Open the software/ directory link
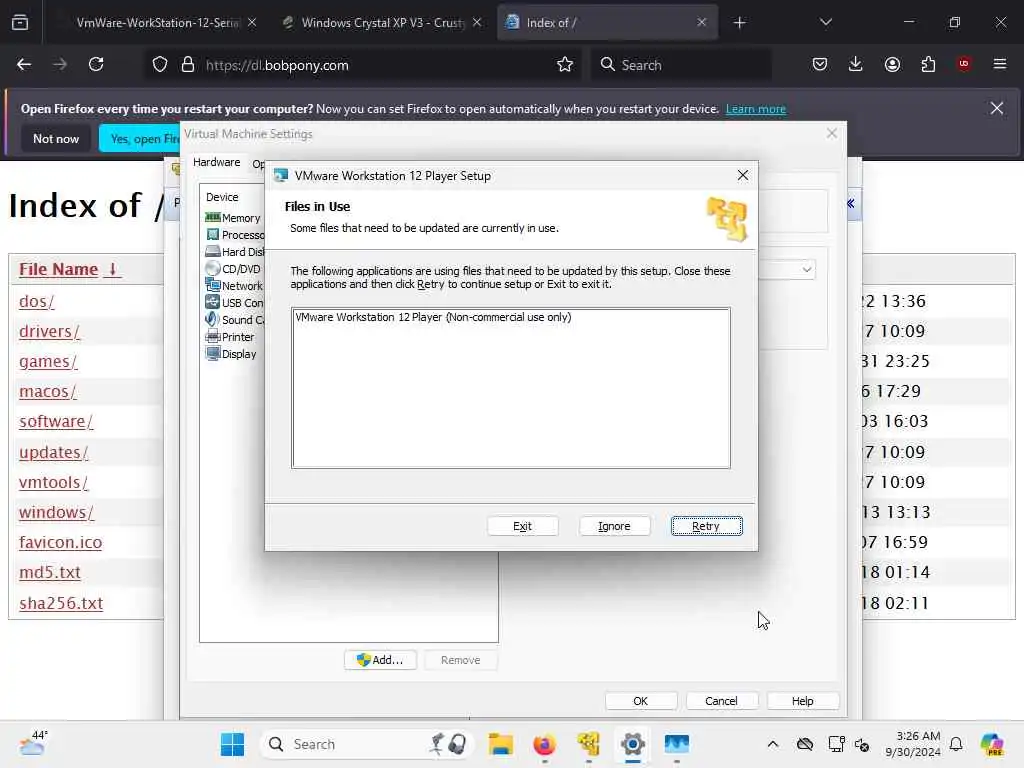 tap(56, 421)
